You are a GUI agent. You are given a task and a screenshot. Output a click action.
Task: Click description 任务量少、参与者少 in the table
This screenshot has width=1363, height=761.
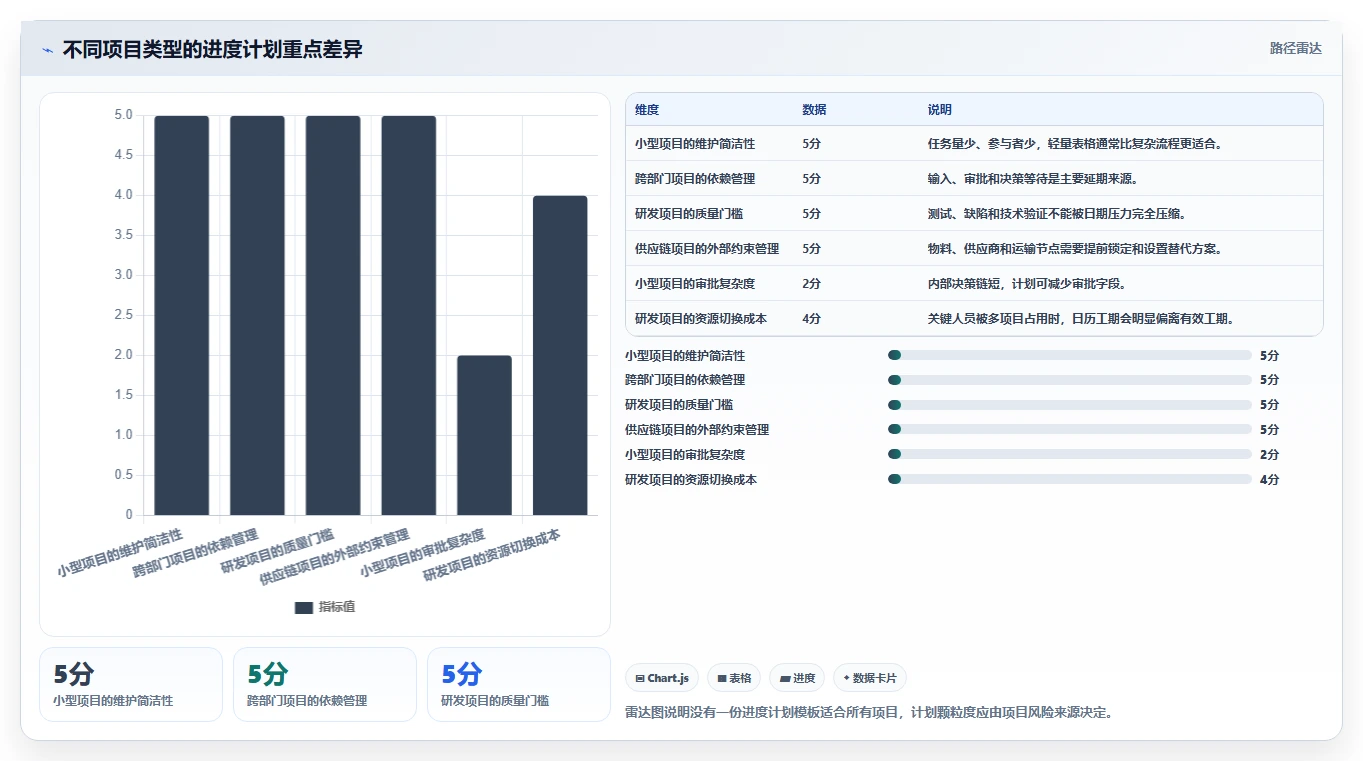1075,144
